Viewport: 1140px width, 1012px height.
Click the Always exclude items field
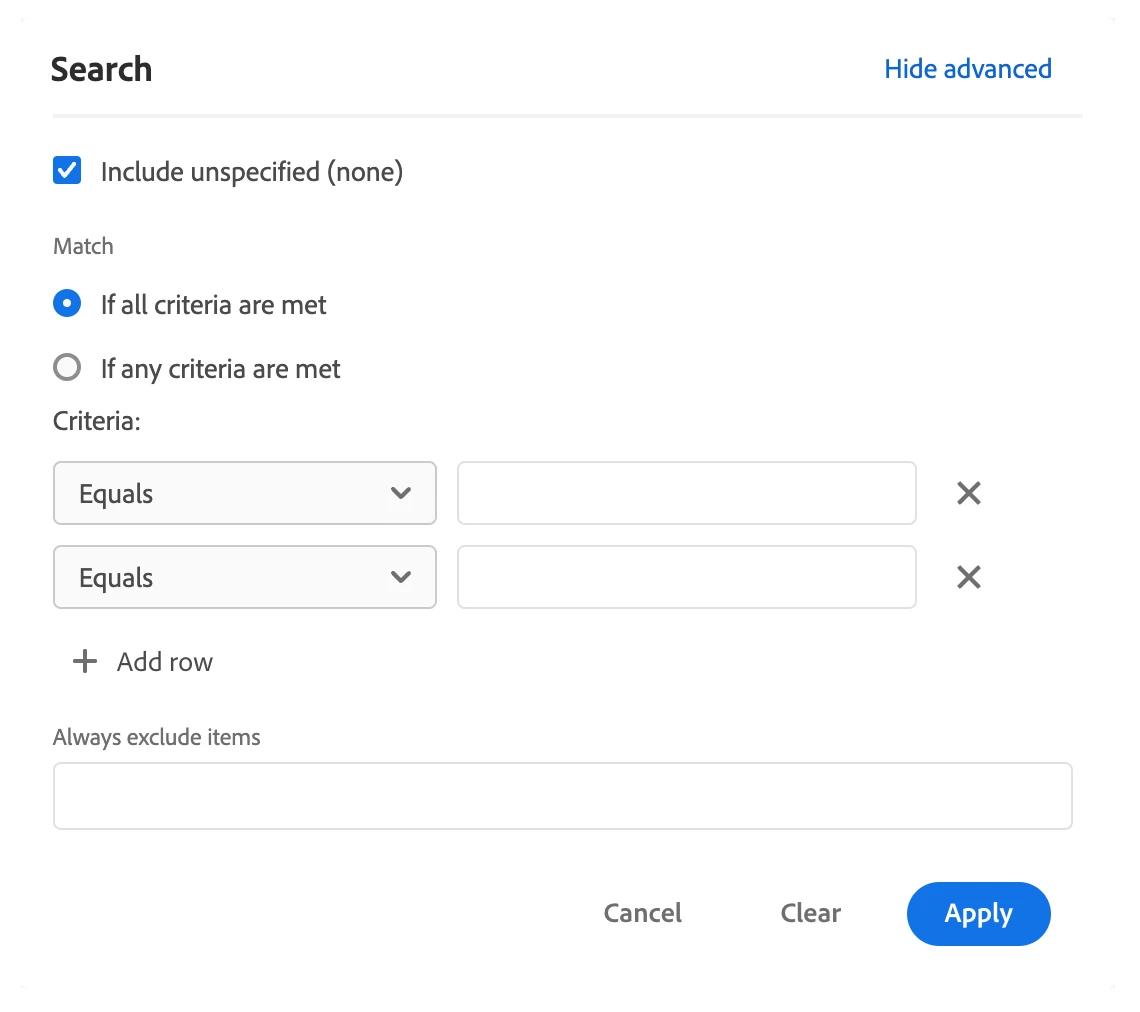(562, 796)
